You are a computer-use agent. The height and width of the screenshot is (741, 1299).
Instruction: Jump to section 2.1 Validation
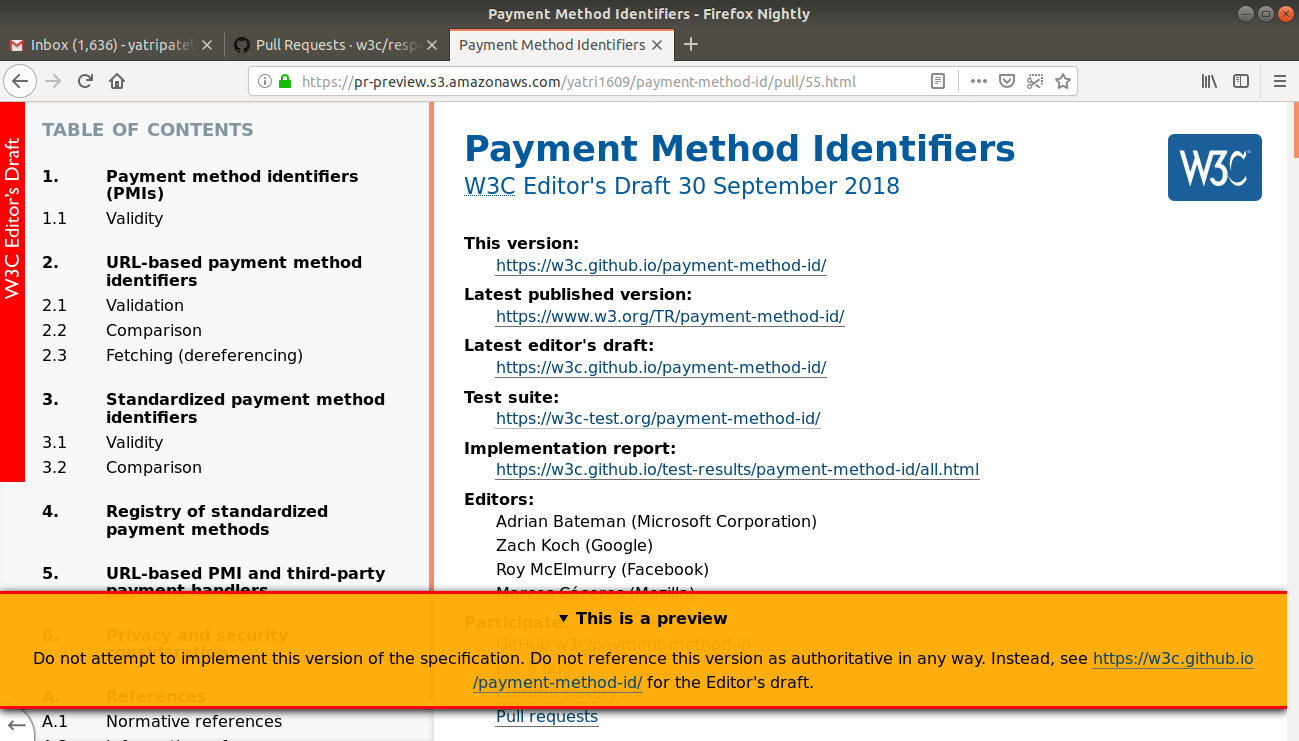pyautogui.click(x=145, y=306)
